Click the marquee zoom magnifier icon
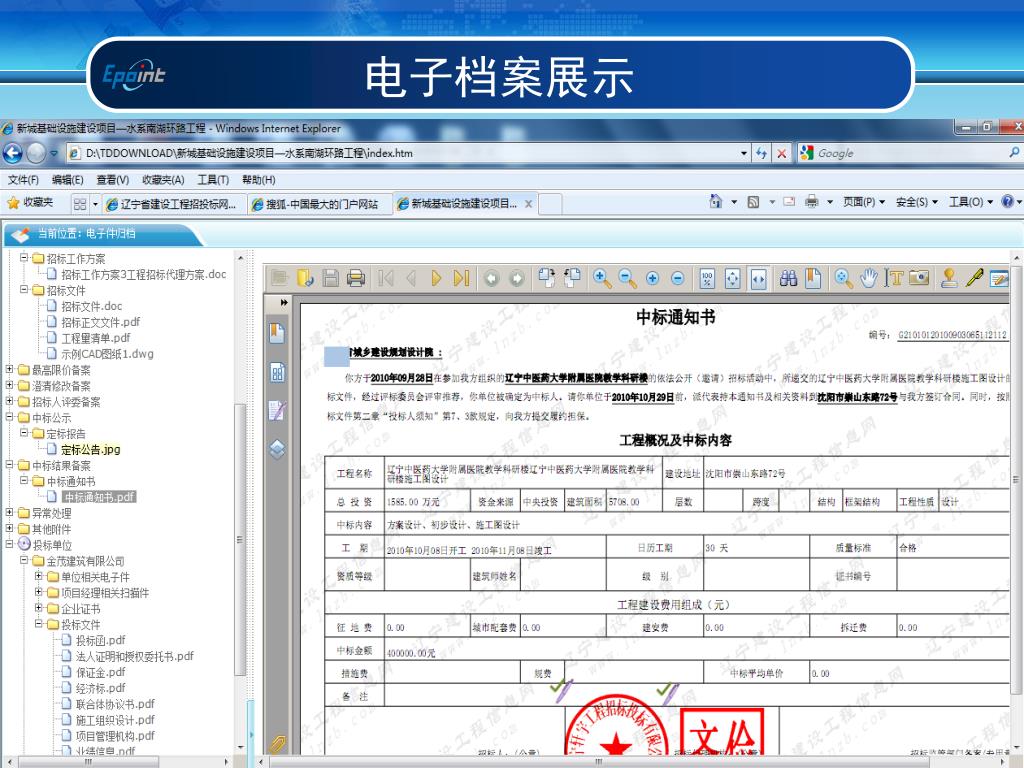 (843, 279)
